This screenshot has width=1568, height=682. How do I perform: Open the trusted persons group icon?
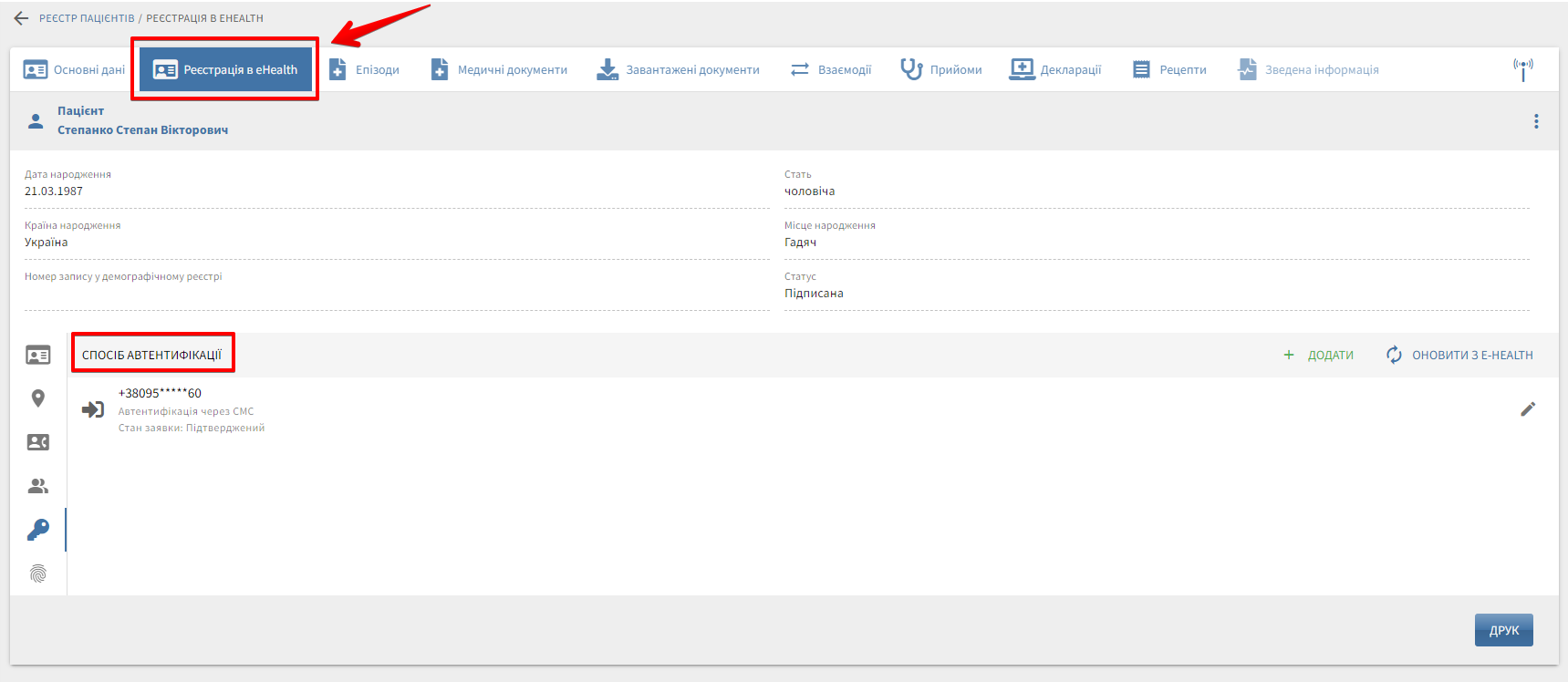point(38,486)
